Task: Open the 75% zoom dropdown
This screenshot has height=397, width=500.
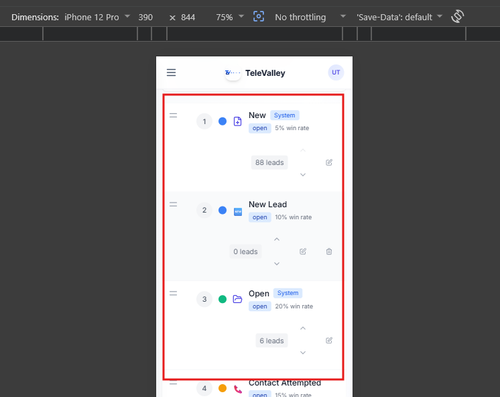Action: [230, 17]
